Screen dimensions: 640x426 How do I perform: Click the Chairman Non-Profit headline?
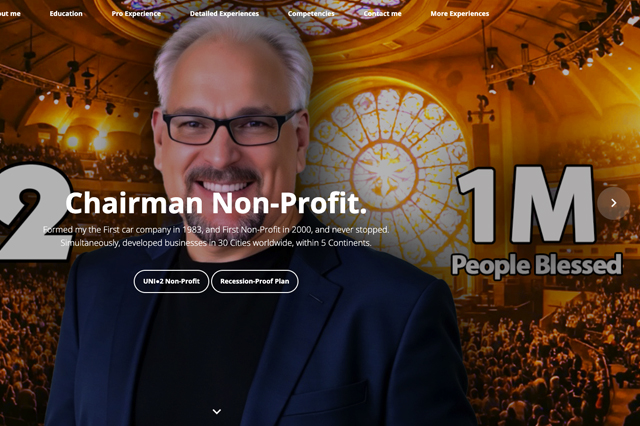pyautogui.click(x=216, y=203)
